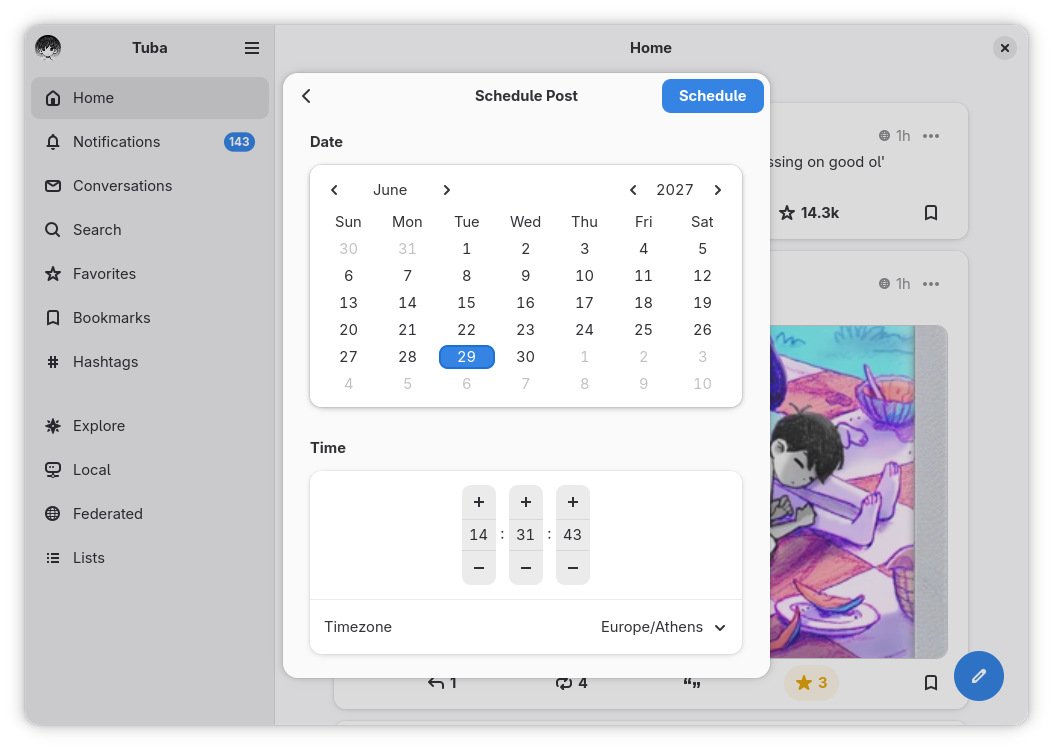Click the 14.3k favorites star
This screenshot has height=750, width=1053.
pyautogui.click(x=809, y=213)
